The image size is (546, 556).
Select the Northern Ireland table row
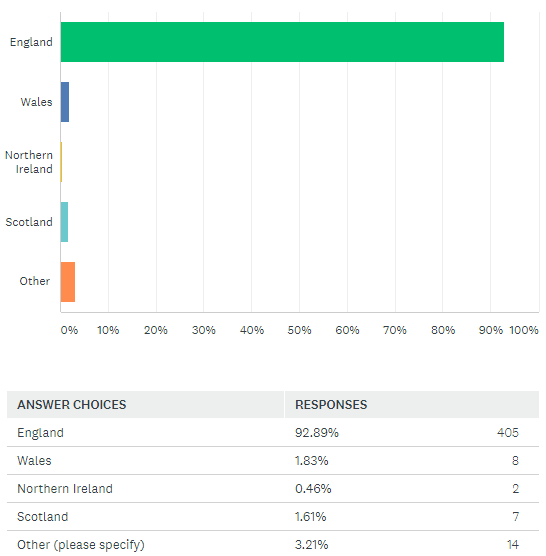(273, 489)
